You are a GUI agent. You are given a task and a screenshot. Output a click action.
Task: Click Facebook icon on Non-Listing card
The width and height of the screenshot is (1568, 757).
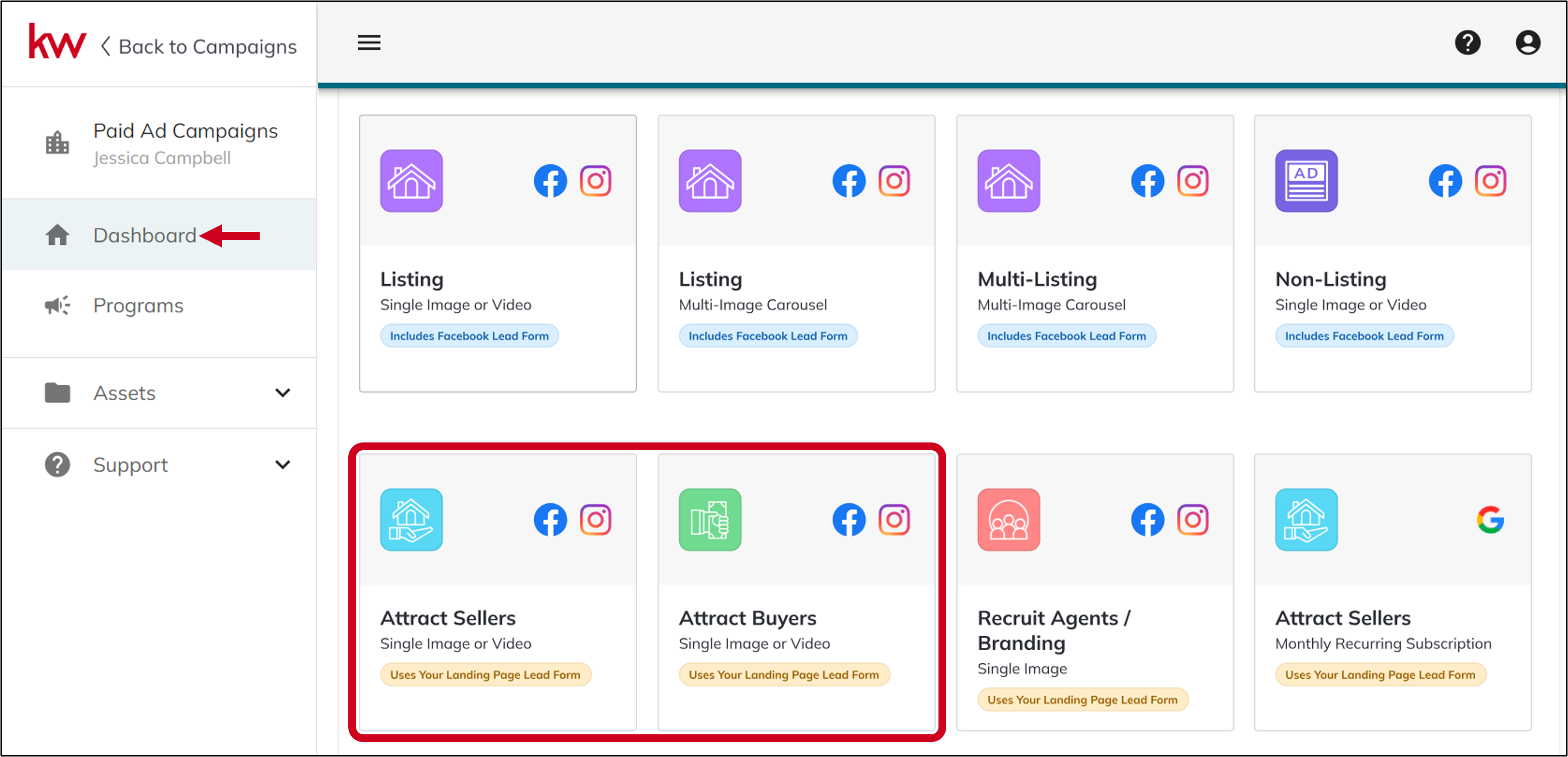pos(1445,181)
